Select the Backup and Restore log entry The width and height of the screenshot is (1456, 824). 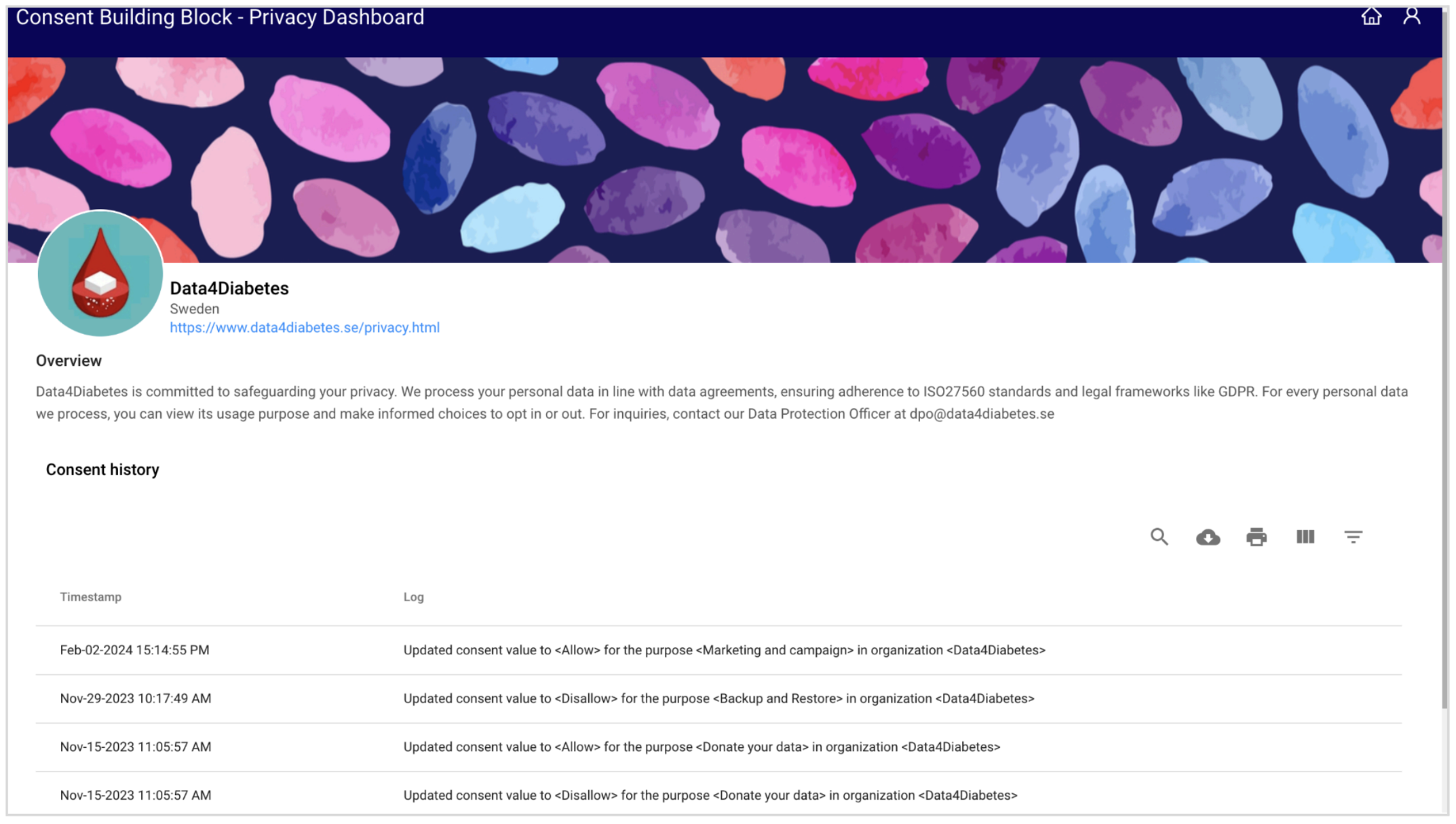(x=719, y=698)
